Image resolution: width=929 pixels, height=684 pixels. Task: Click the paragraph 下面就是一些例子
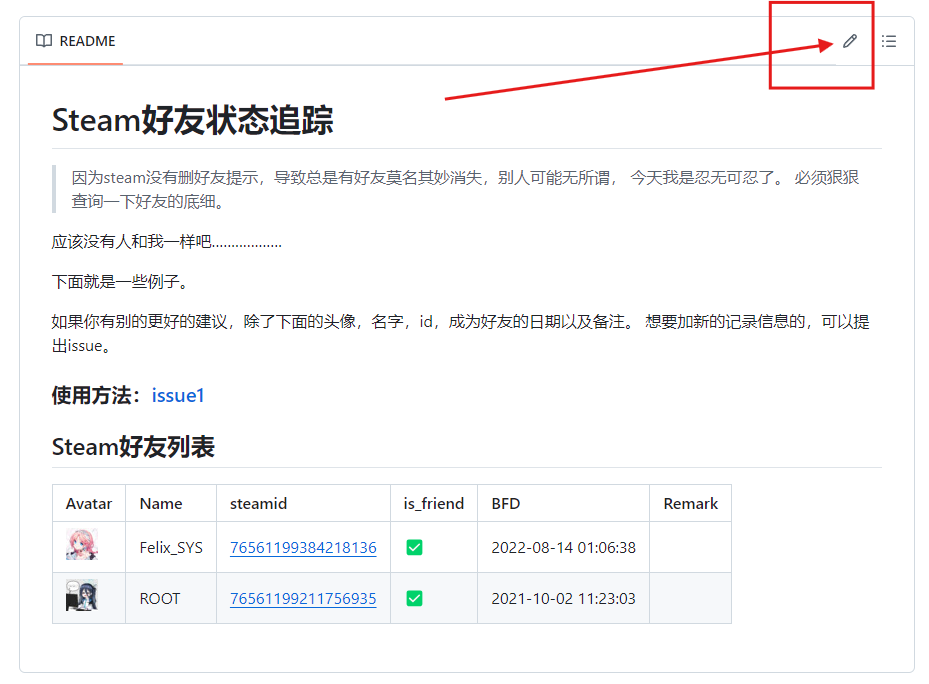[120, 282]
